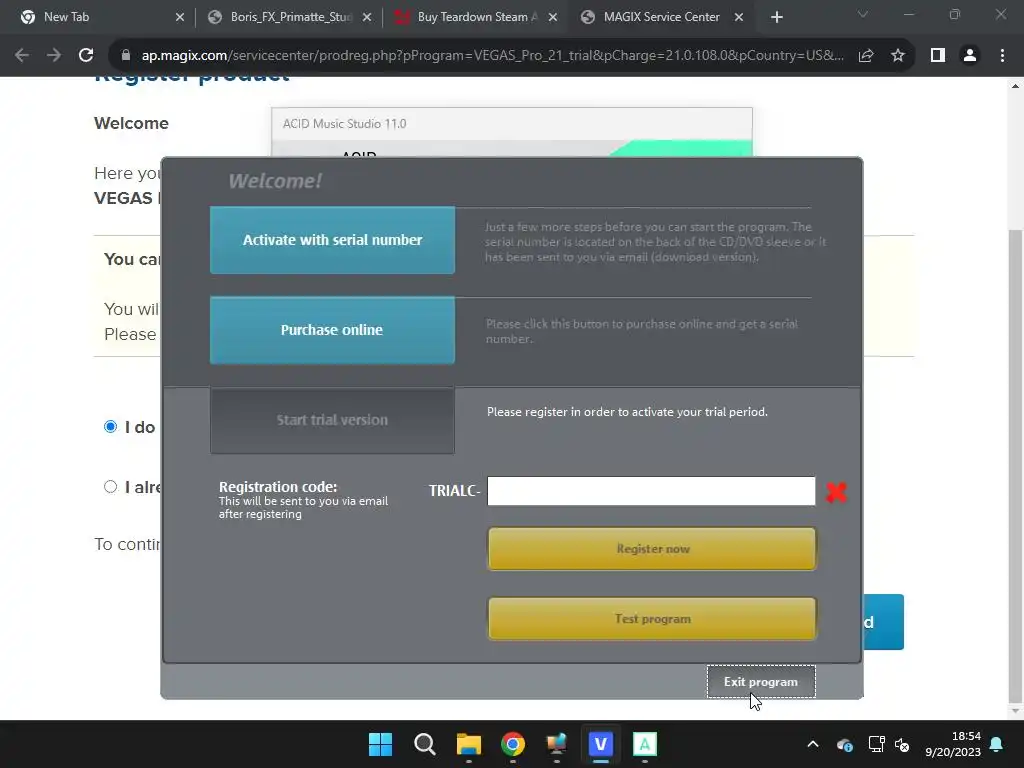Viewport: 1024px width, 768px height.
Task: Click the scrollbar down arrow
Action: coord(1015,711)
